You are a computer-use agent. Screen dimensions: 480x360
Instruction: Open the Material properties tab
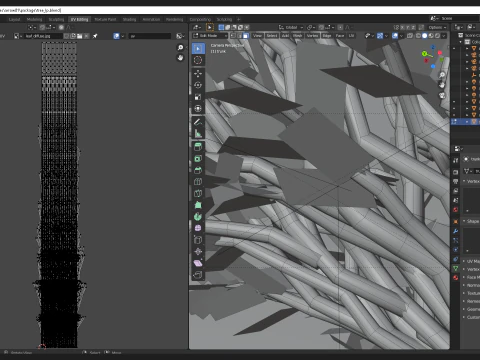[456, 278]
